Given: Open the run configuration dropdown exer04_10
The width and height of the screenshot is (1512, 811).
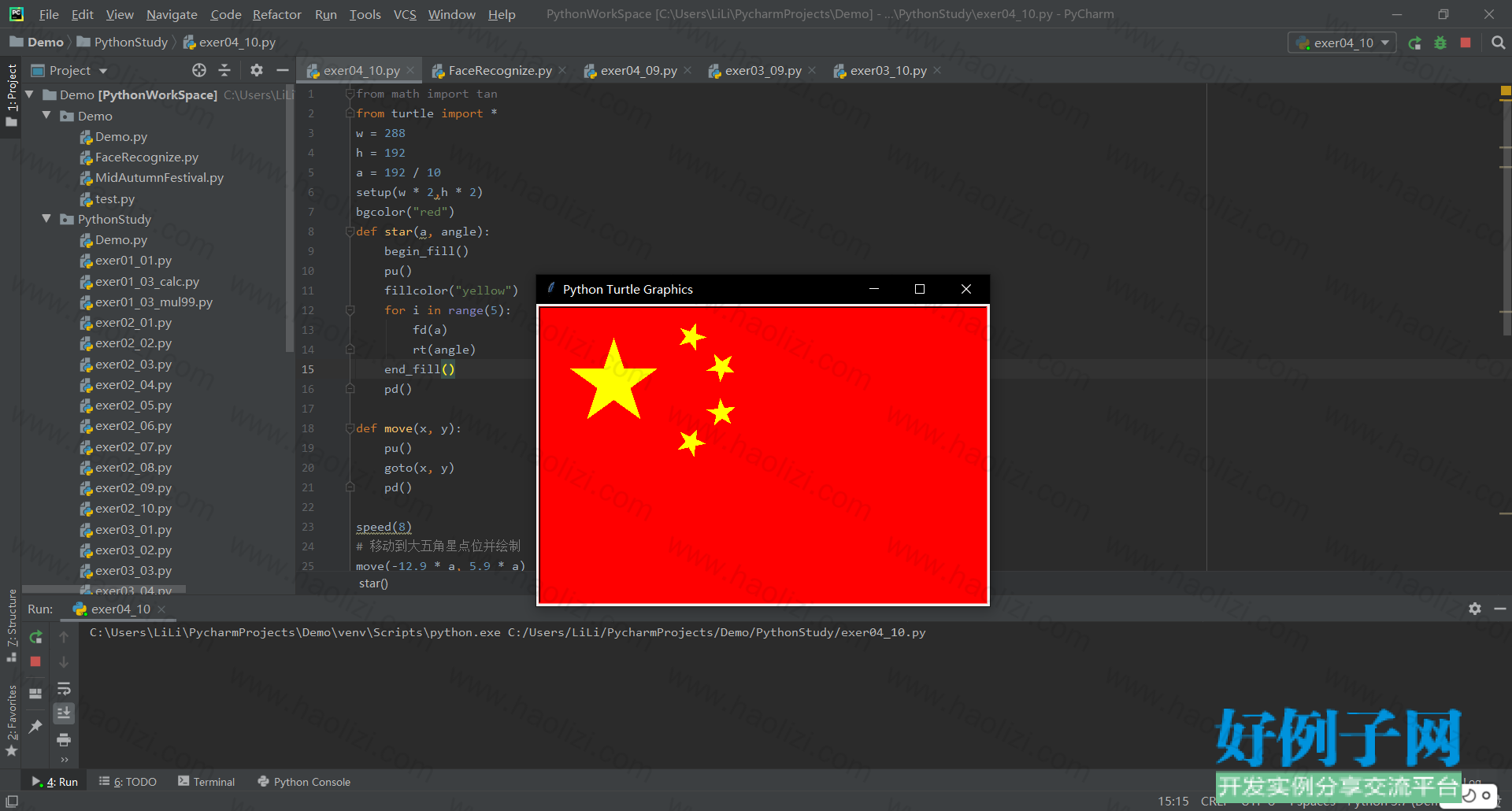Looking at the screenshot, I should (1342, 43).
